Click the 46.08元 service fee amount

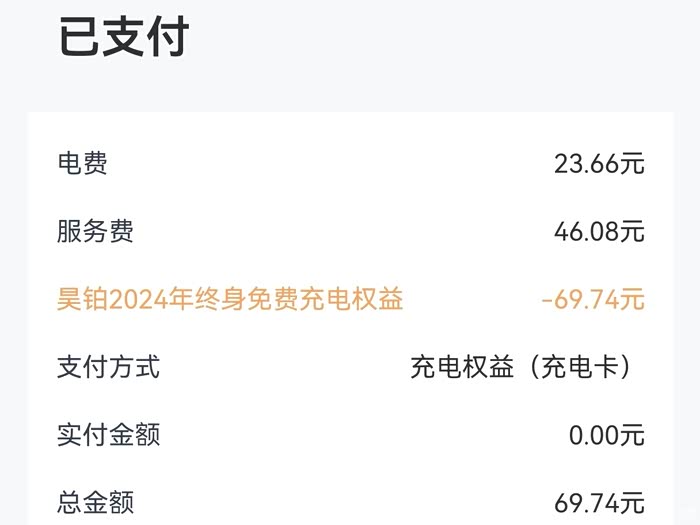tap(599, 231)
